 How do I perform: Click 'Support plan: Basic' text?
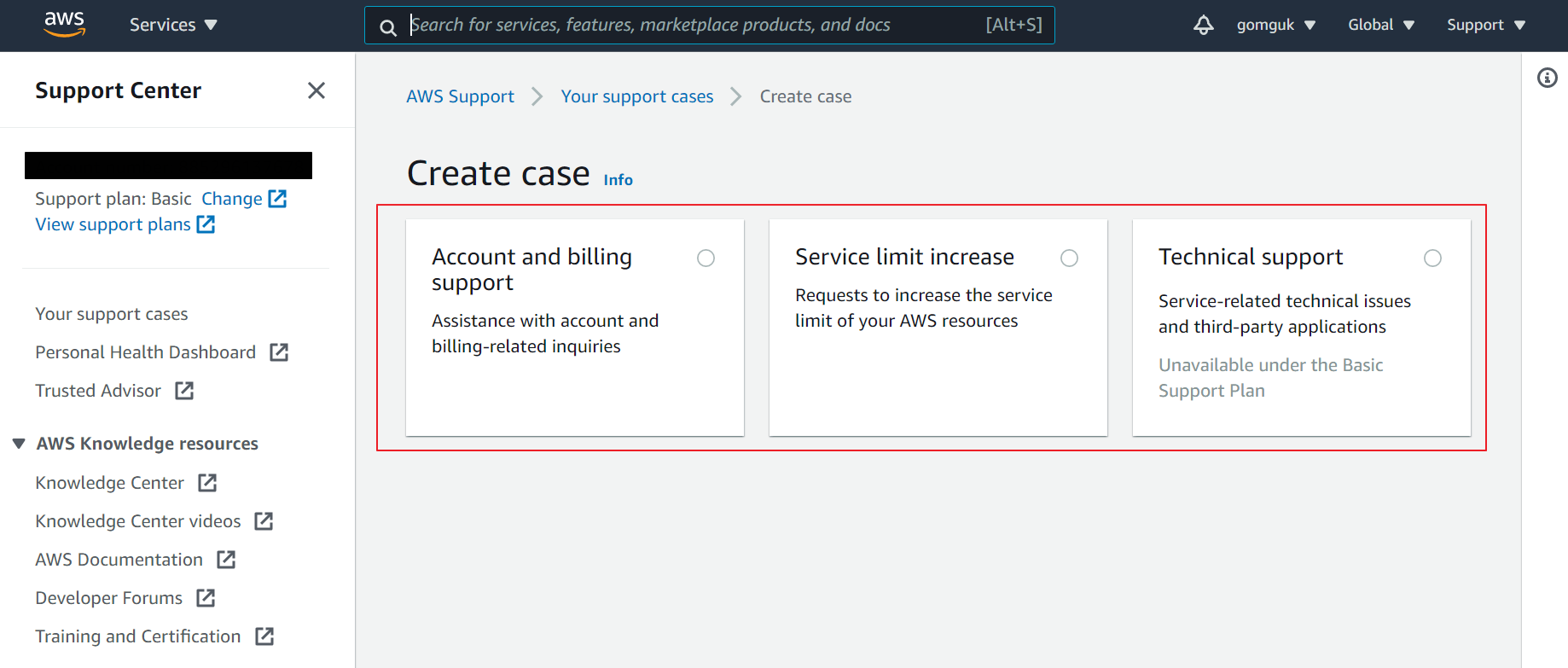click(113, 199)
